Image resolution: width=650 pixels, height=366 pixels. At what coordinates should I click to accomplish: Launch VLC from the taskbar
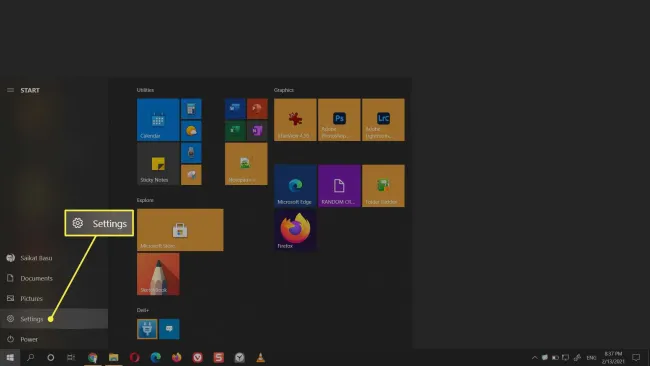(260, 357)
